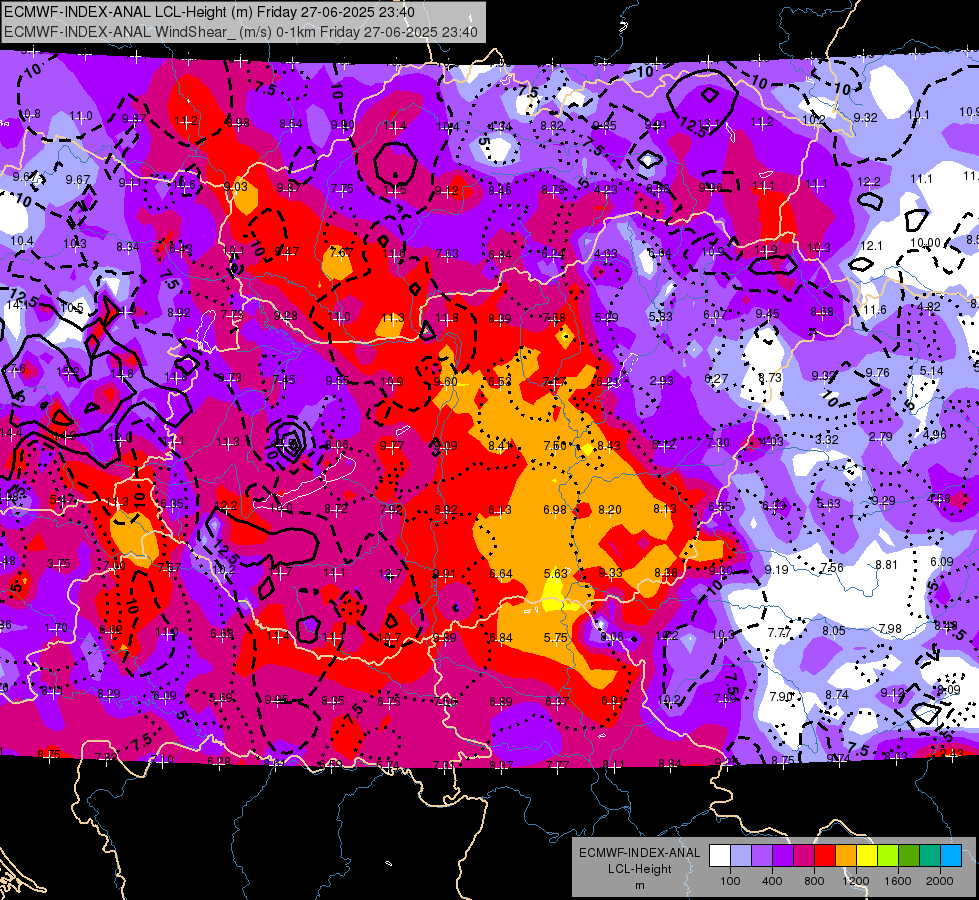Image resolution: width=979 pixels, height=900 pixels.
Task: Click the map value 8.81
Action: pos(887,565)
